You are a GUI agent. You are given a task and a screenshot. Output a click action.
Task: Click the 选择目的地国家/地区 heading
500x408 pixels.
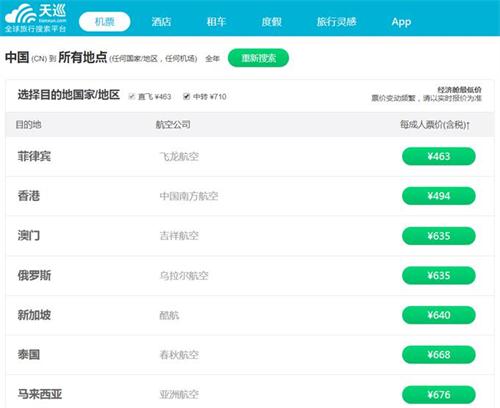tap(69, 95)
